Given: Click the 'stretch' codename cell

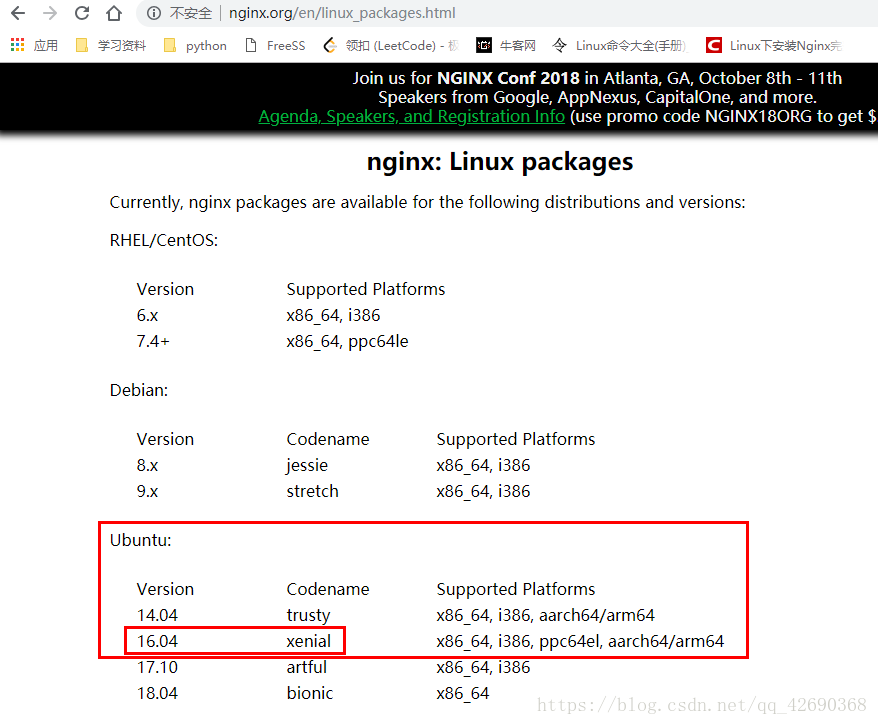Looking at the screenshot, I should 312,491.
